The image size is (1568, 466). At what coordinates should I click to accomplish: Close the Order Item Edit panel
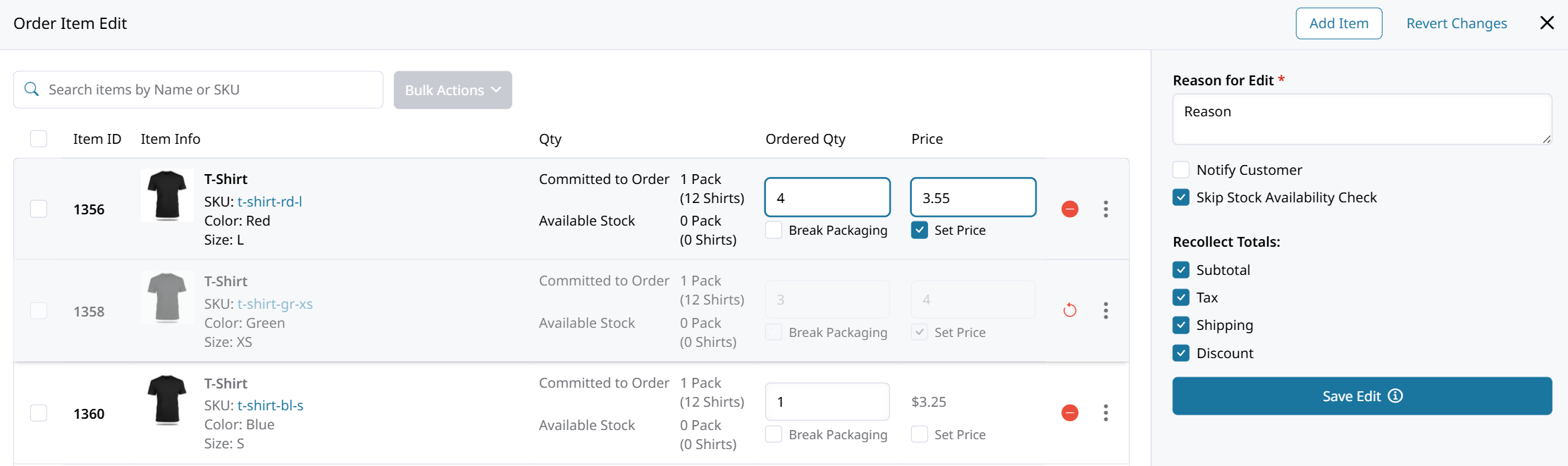(x=1547, y=23)
